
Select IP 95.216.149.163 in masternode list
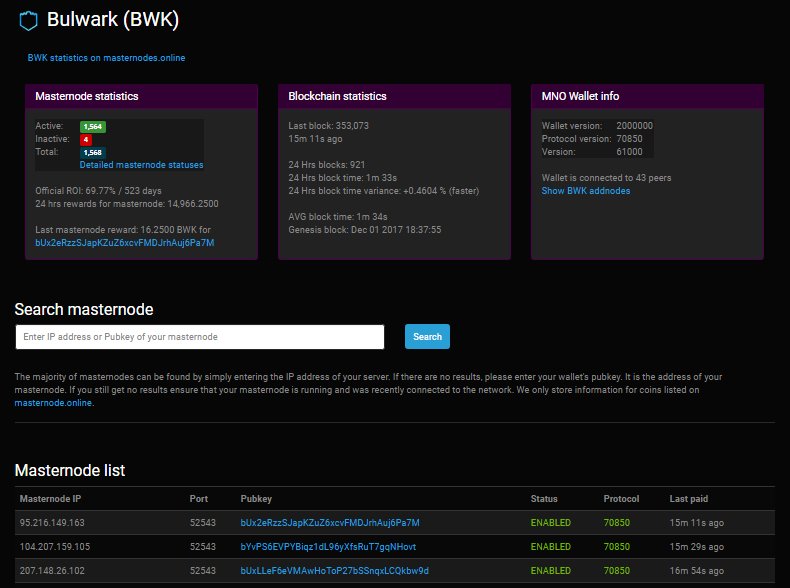52,523
